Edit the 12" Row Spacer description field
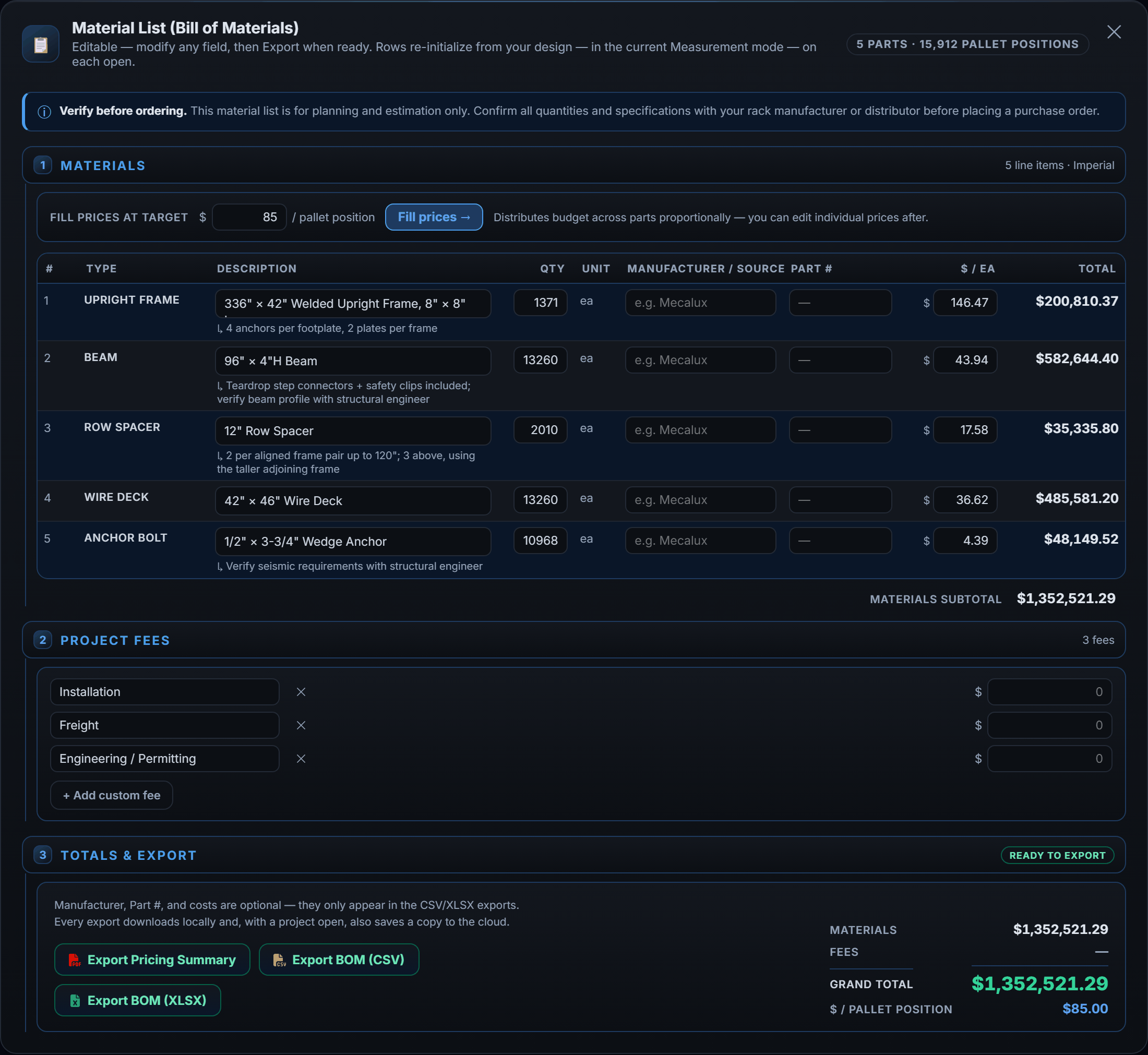 pyautogui.click(x=353, y=431)
